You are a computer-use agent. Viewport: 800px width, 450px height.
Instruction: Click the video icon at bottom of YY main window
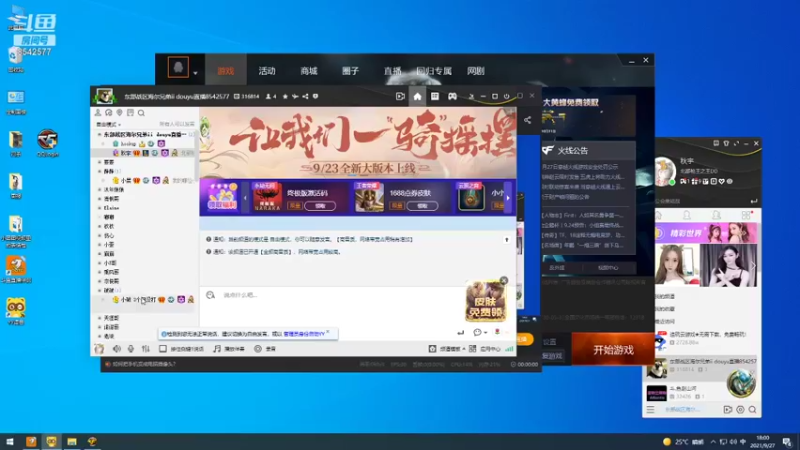point(728,410)
